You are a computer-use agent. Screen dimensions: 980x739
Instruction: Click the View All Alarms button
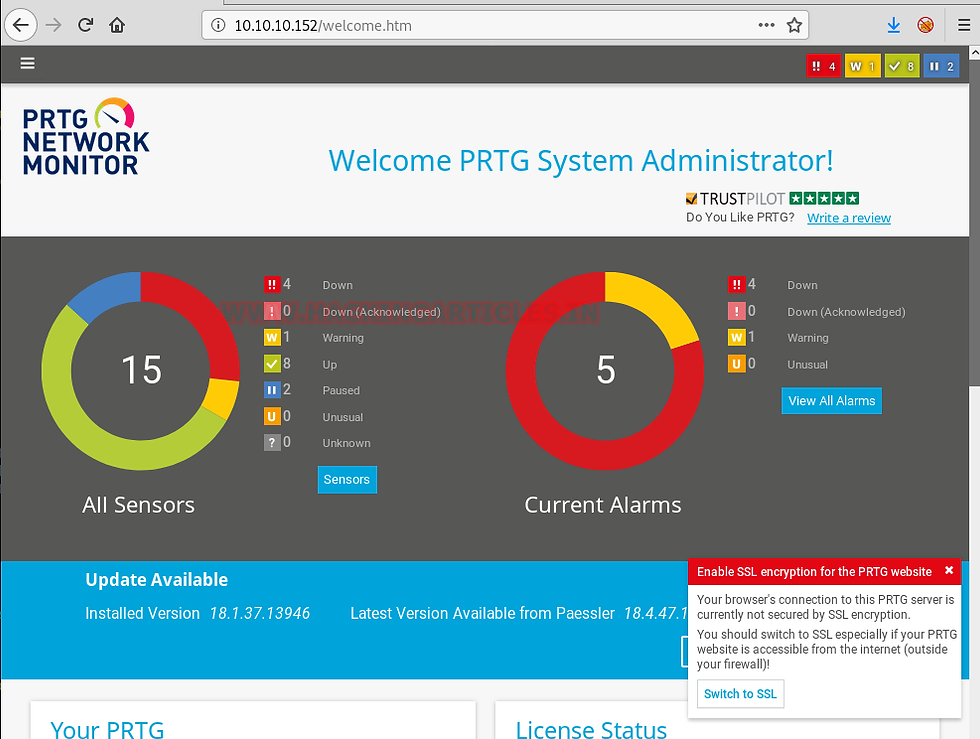pyautogui.click(x=832, y=401)
